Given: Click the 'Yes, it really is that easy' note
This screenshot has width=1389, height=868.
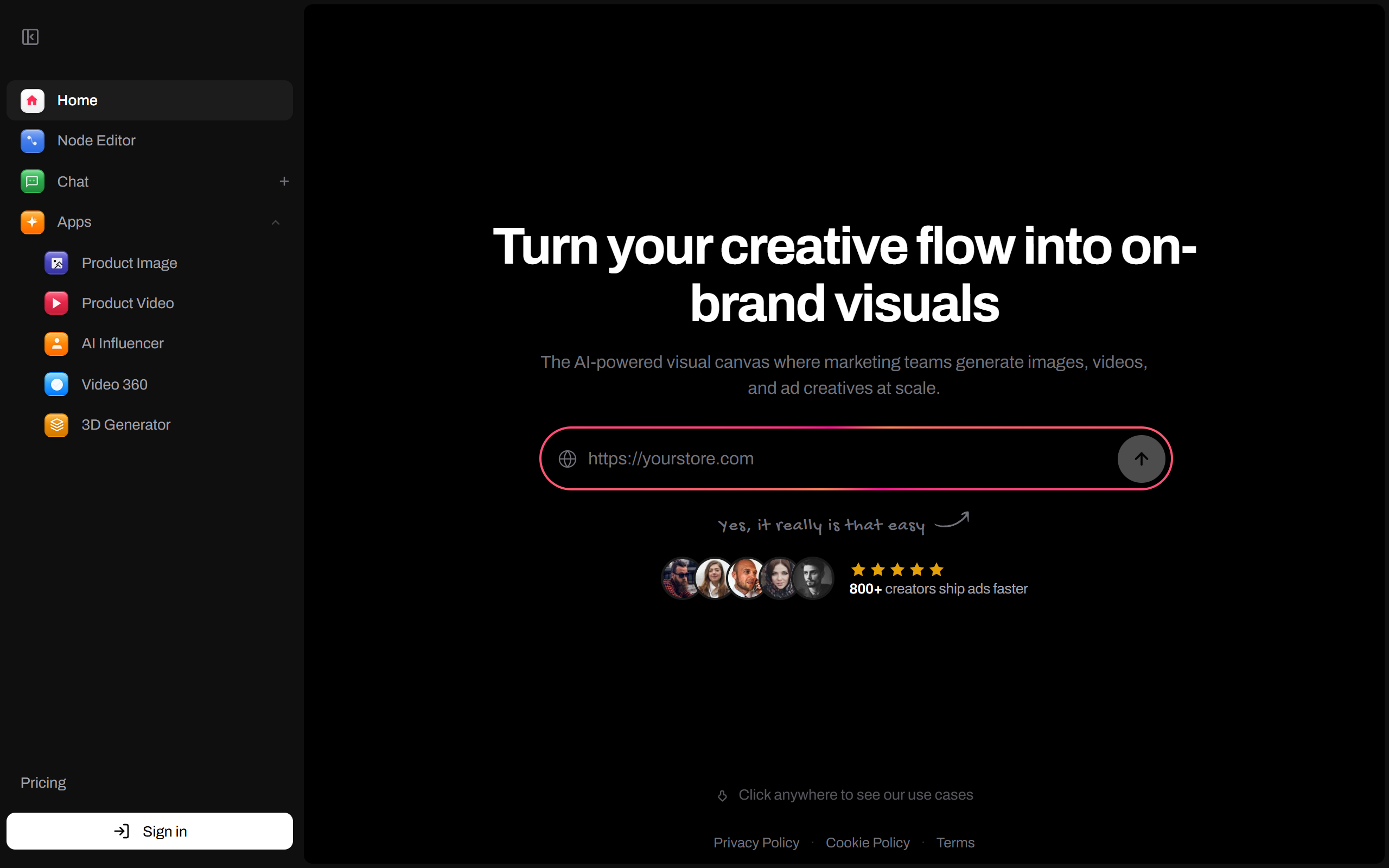Looking at the screenshot, I should pyautogui.click(x=821, y=525).
